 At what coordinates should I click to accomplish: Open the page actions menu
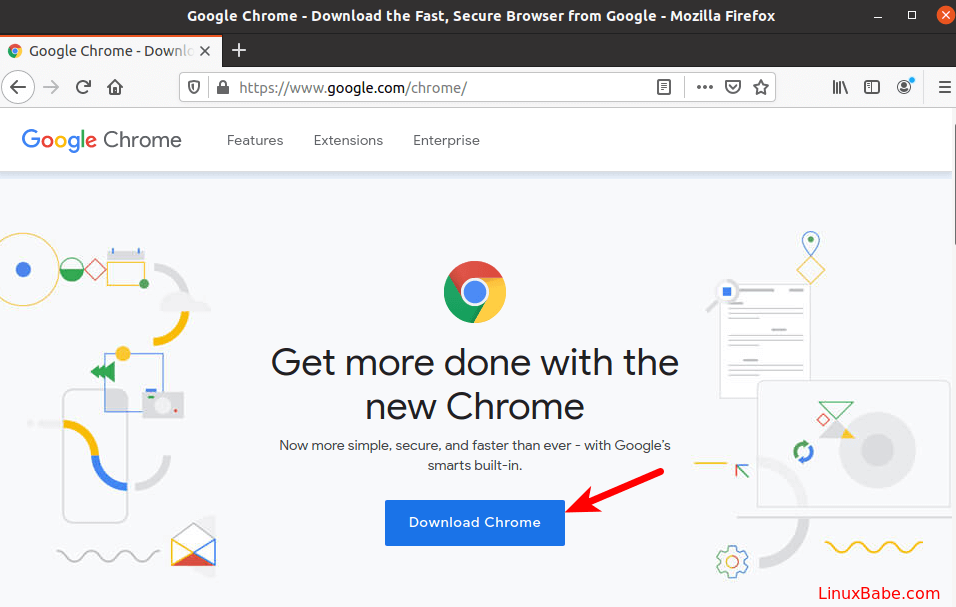pyautogui.click(x=704, y=87)
